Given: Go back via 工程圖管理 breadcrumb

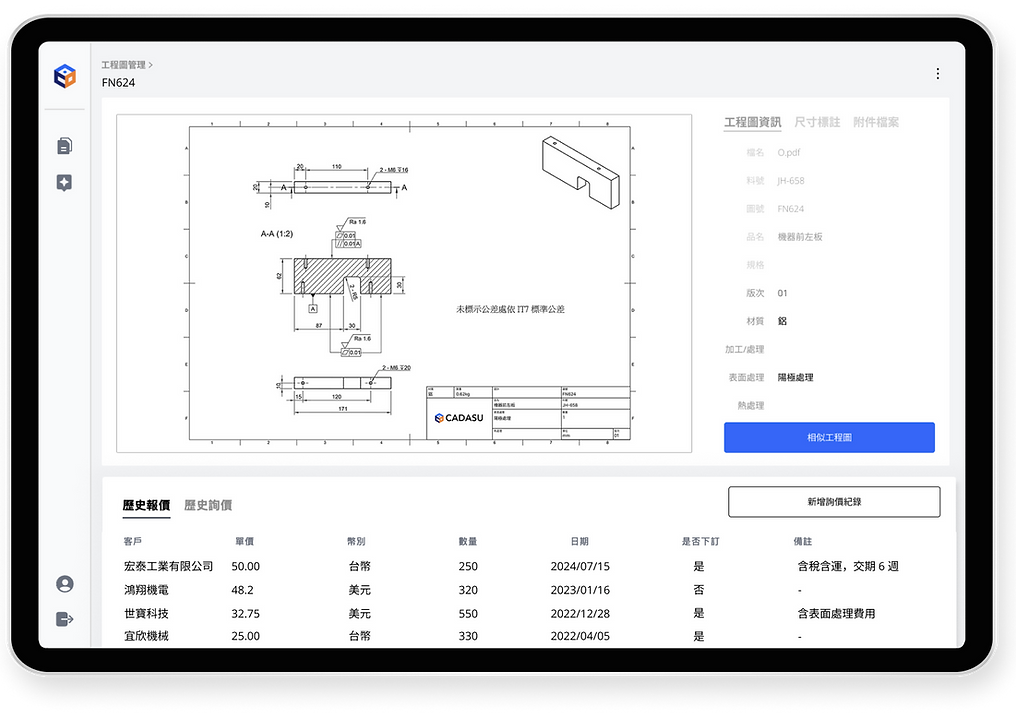Looking at the screenshot, I should point(124,65).
